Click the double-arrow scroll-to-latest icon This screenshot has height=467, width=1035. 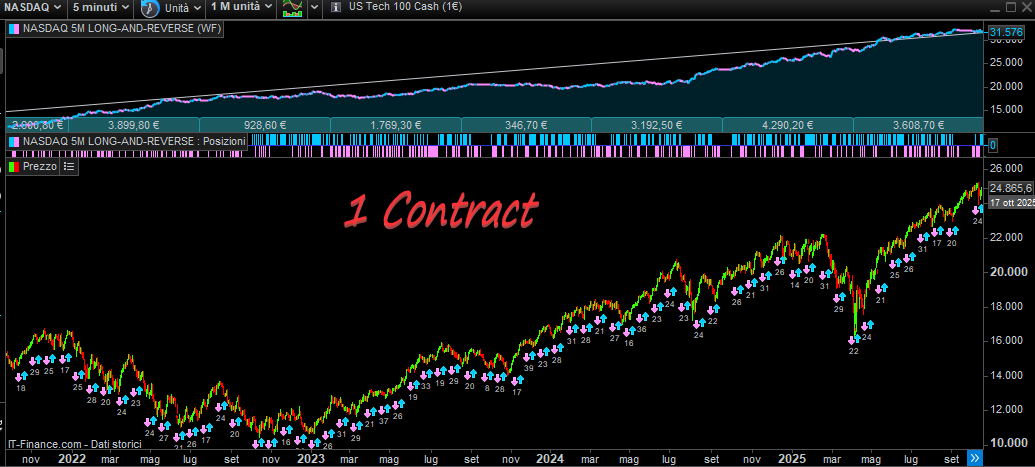(976, 457)
